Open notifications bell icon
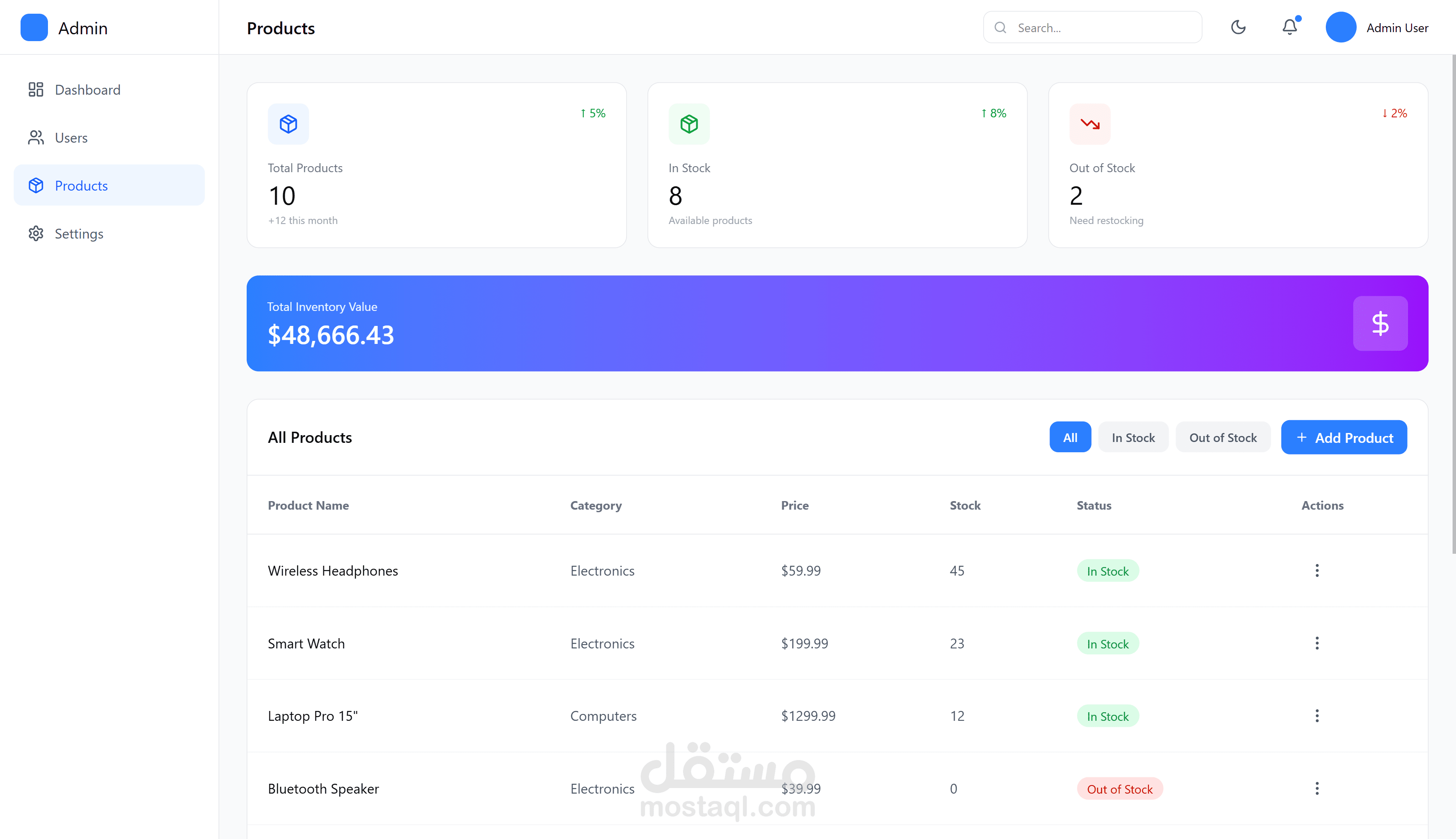1456x839 pixels. (1289, 27)
